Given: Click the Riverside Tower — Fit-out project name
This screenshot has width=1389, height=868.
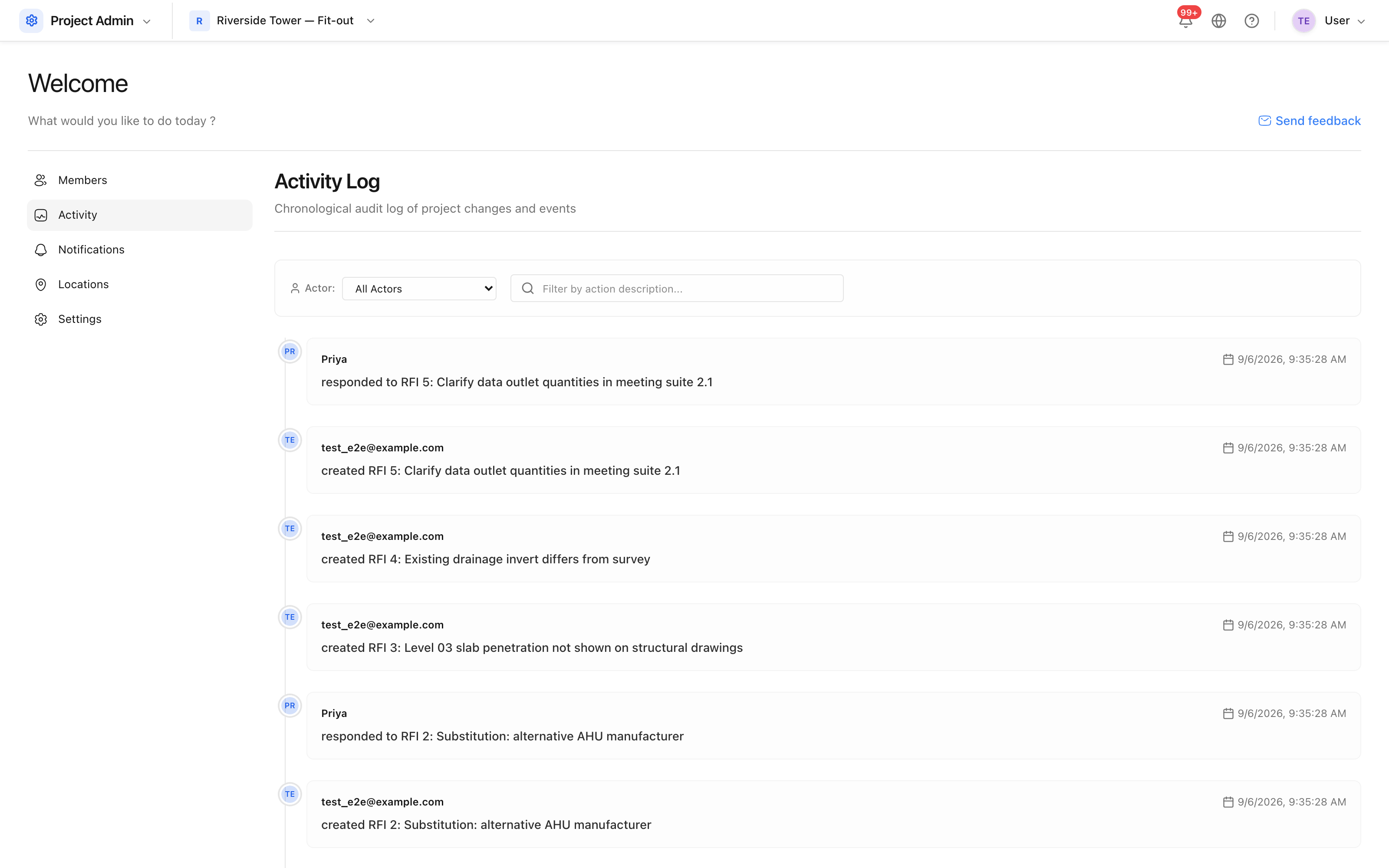Looking at the screenshot, I should (x=285, y=21).
